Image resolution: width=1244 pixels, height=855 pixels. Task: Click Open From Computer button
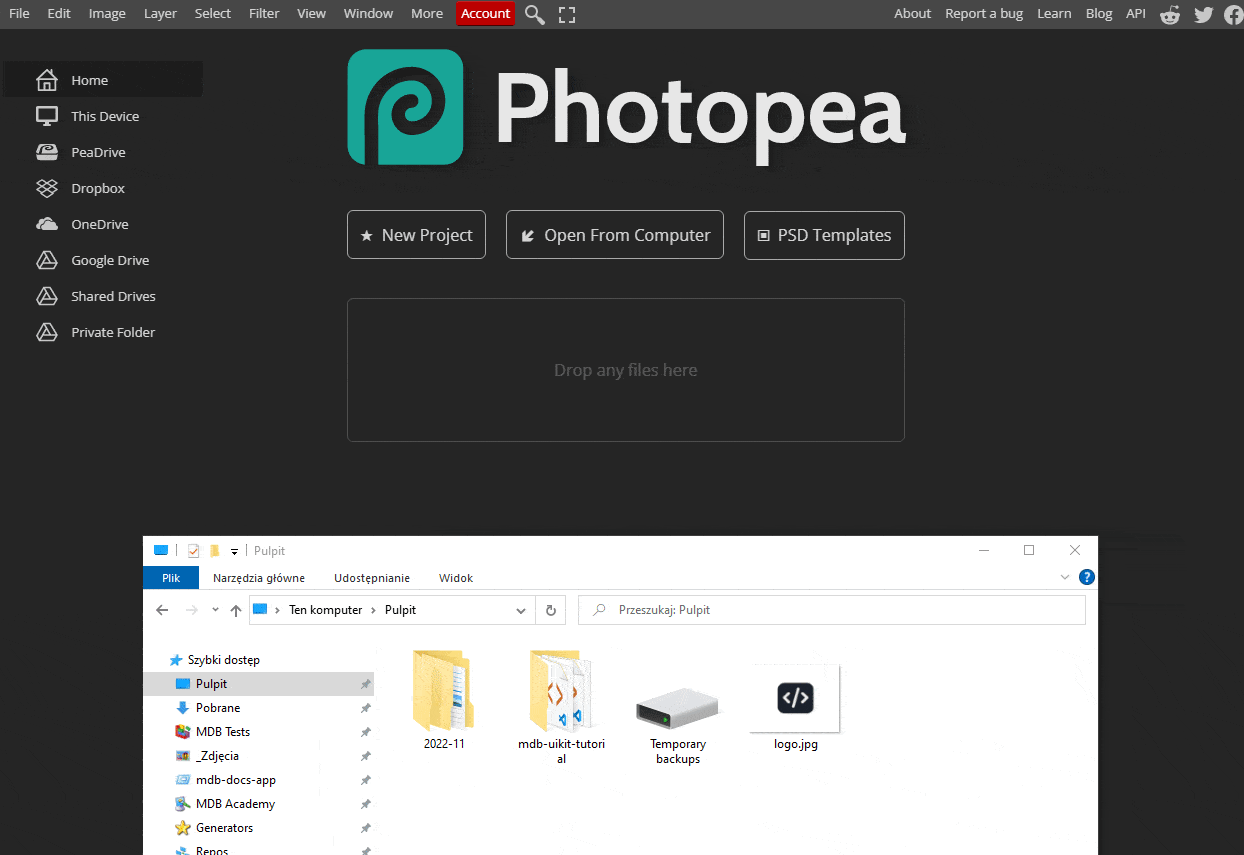click(614, 235)
